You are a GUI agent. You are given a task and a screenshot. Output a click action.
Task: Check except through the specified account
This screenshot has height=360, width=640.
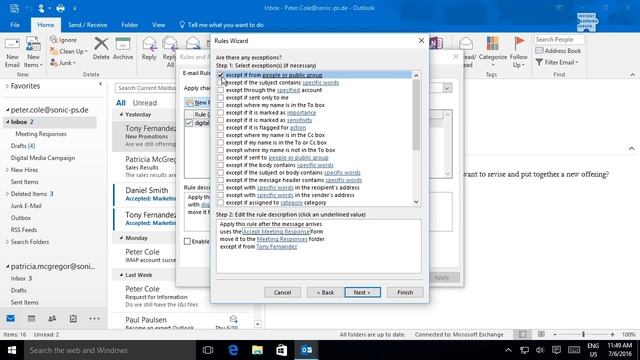[220, 90]
